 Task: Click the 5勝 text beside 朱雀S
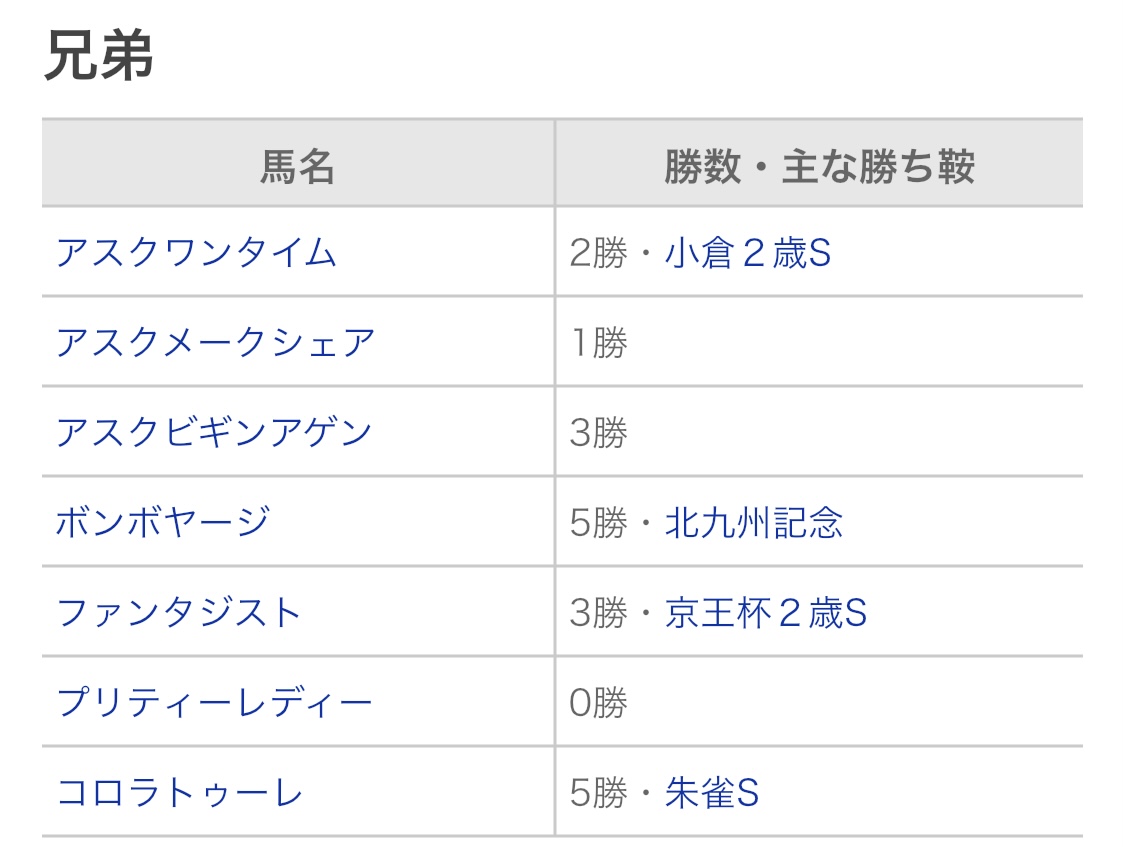tap(598, 793)
